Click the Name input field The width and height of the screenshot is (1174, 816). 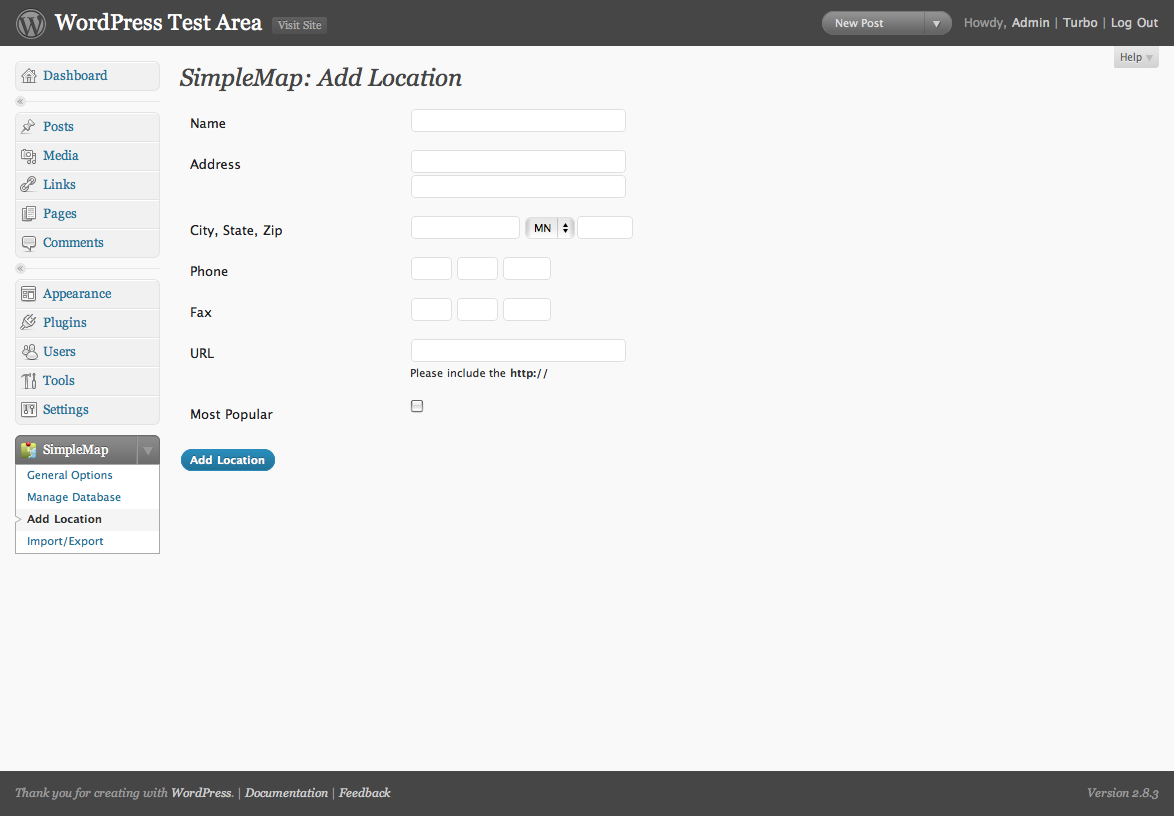click(518, 121)
